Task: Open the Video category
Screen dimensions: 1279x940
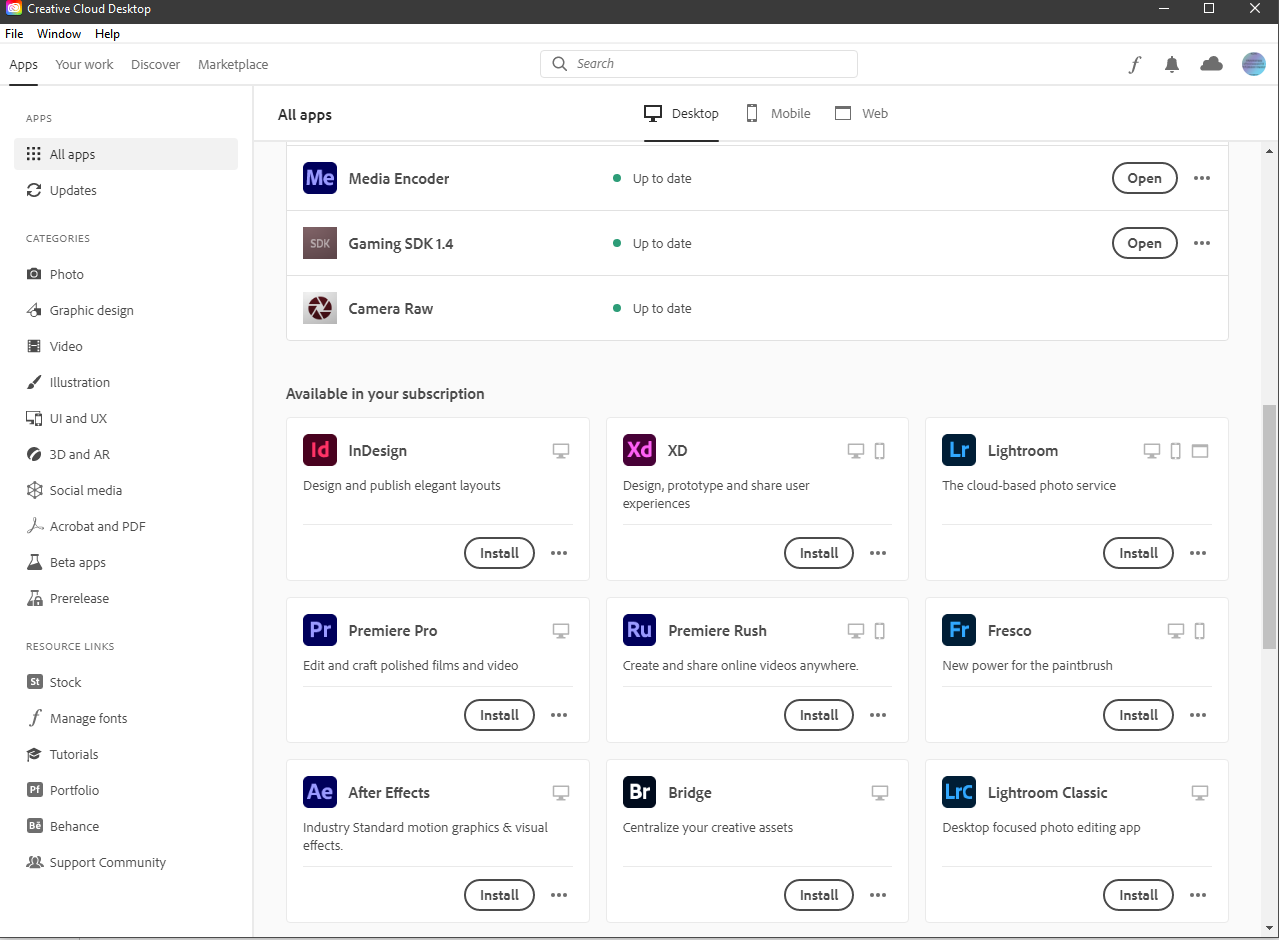Action: tap(64, 345)
